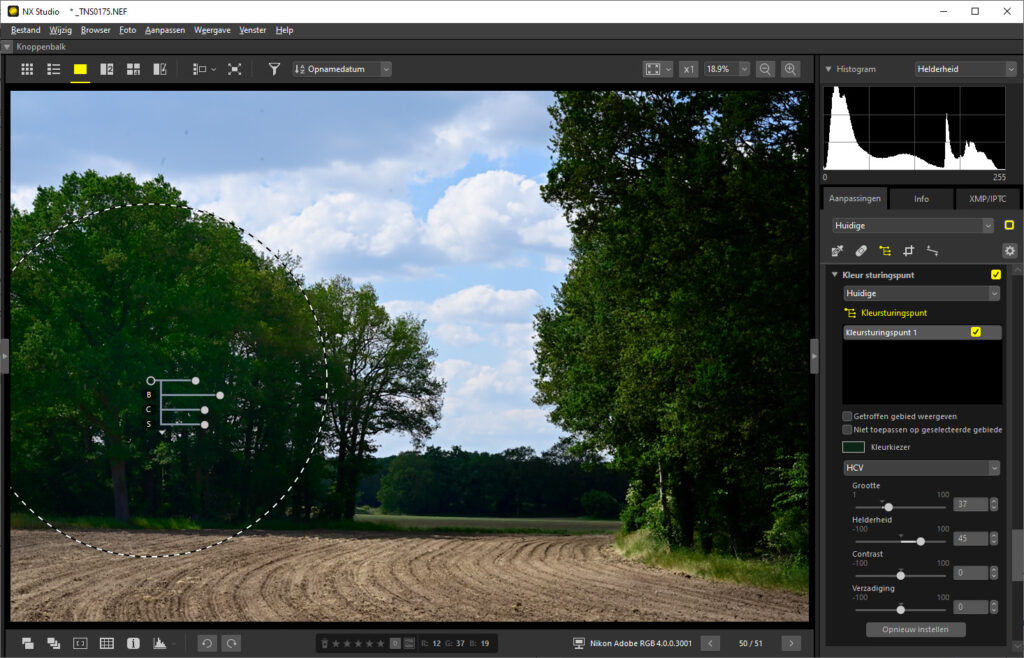Select the crop tool icon
The width and height of the screenshot is (1024, 658).
(x=909, y=251)
